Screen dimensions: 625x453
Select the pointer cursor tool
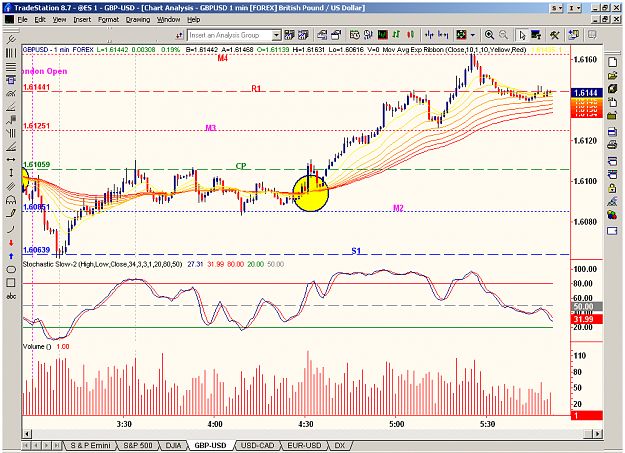pos(522,35)
